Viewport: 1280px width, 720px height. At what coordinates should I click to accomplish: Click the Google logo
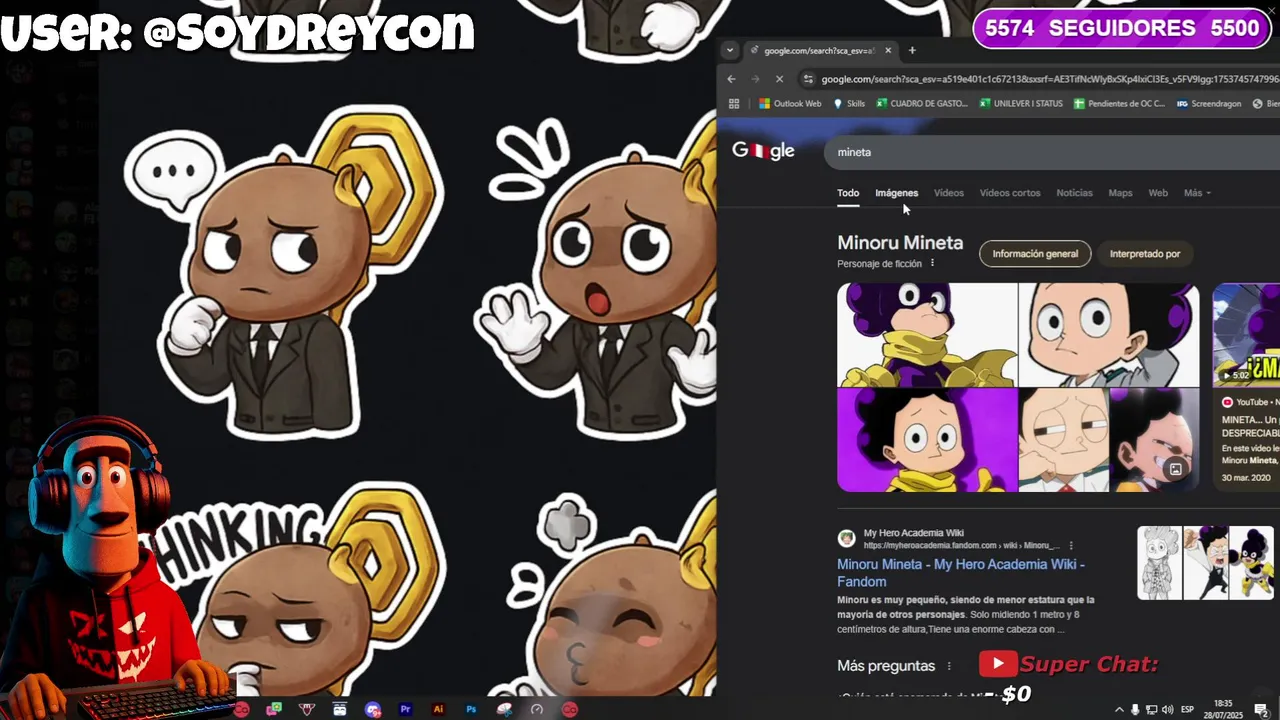point(763,151)
